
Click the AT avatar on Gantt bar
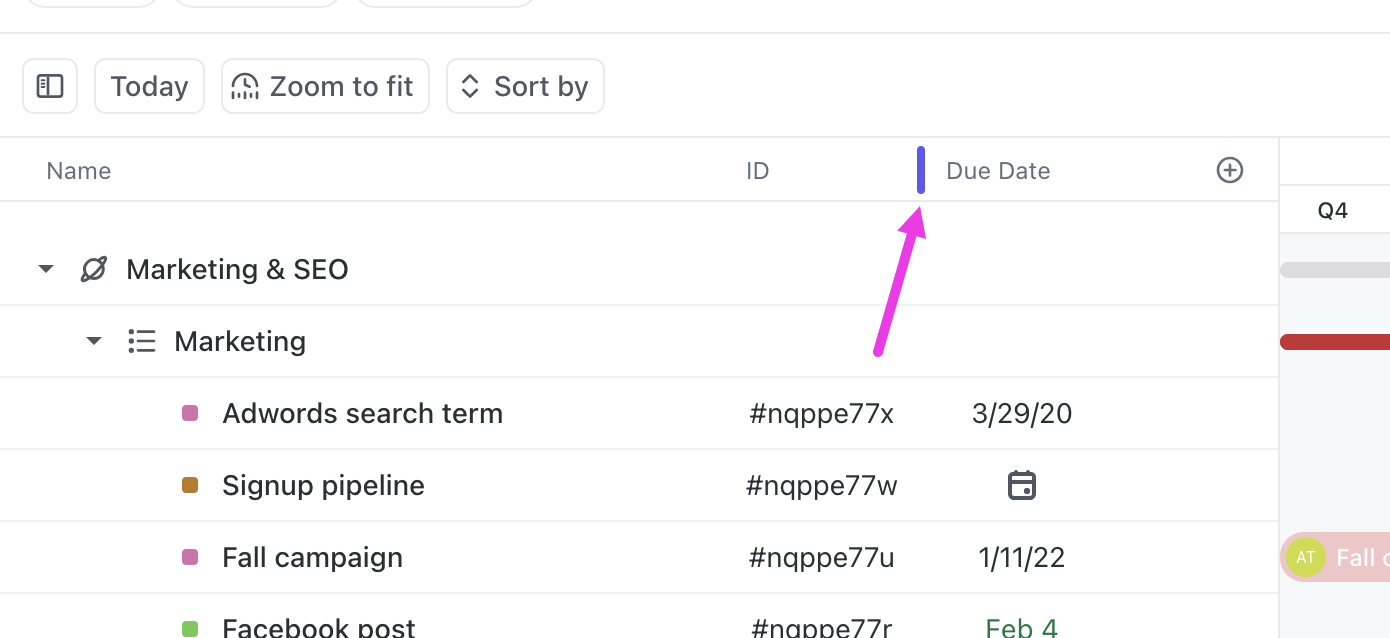(x=1305, y=557)
